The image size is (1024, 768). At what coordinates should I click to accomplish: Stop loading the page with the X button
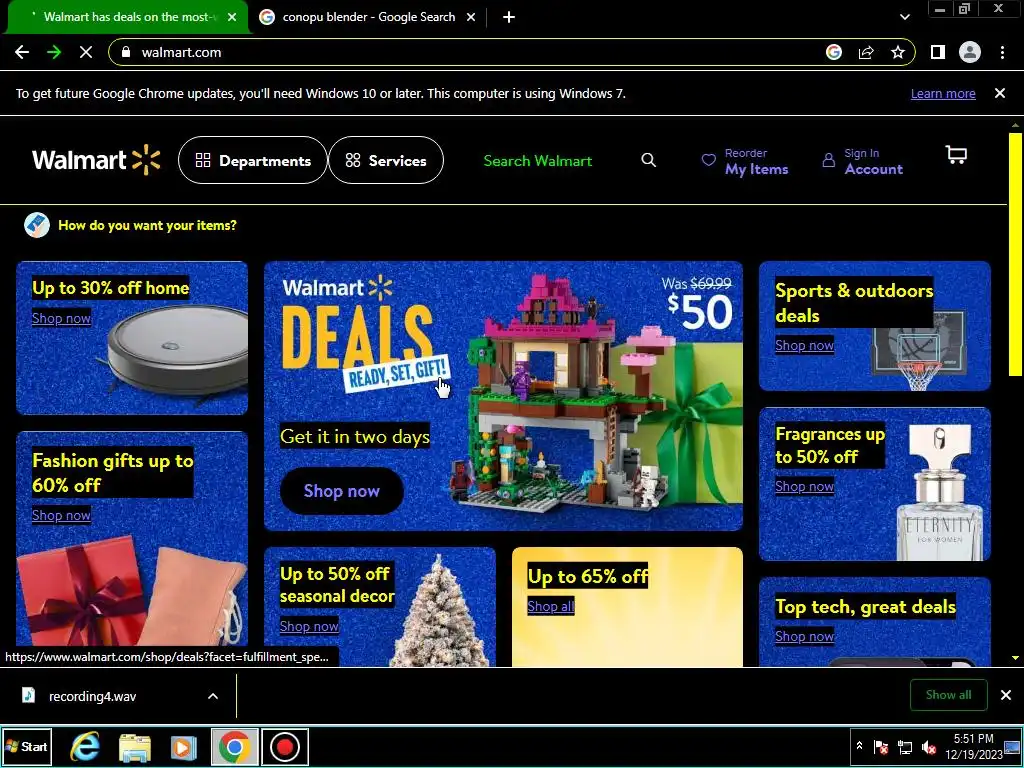pyautogui.click(x=86, y=52)
